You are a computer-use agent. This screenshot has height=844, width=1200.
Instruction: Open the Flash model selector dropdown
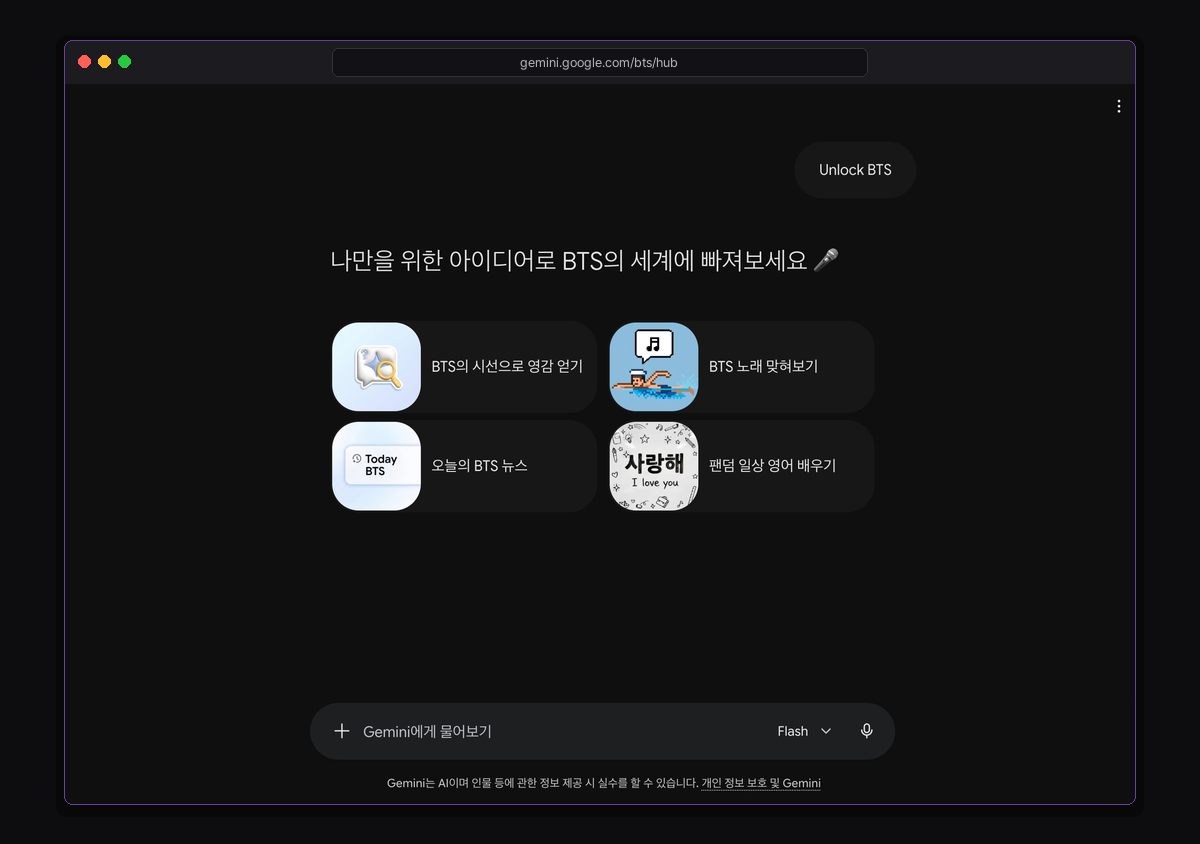click(x=804, y=731)
